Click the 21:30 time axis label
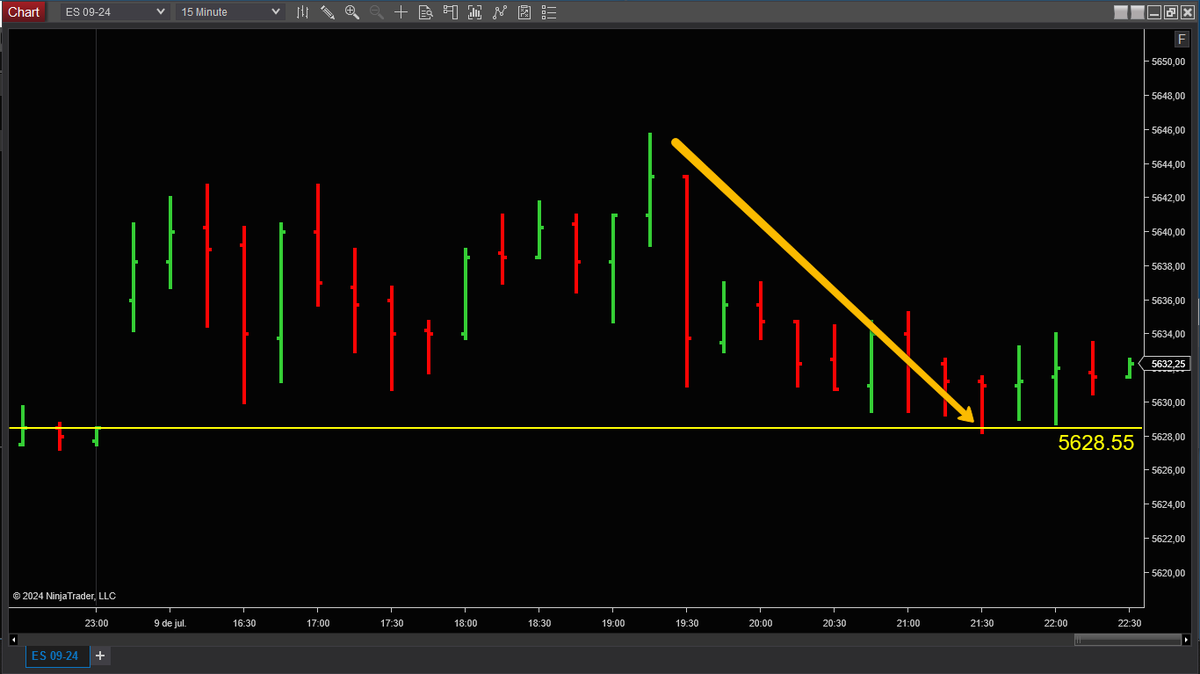This screenshot has width=1200, height=674. pyautogui.click(x=982, y=622)
